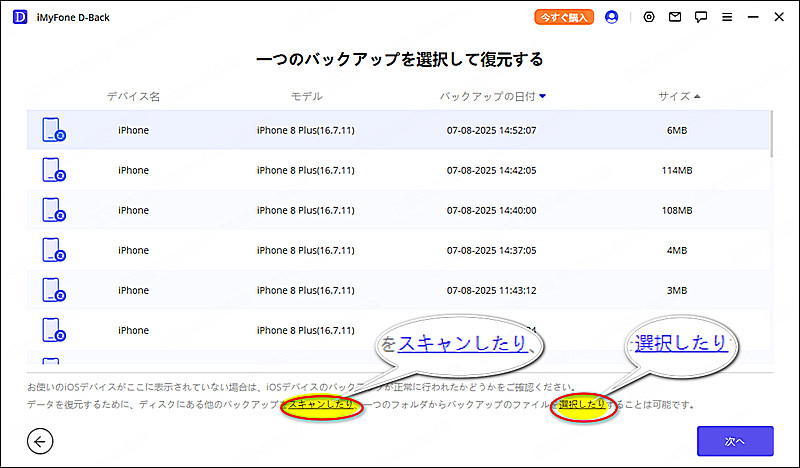Select device icon of 11:43:12 backup
Image resolution: width=800 pixels, height=468 pixels.
[54, 290]
